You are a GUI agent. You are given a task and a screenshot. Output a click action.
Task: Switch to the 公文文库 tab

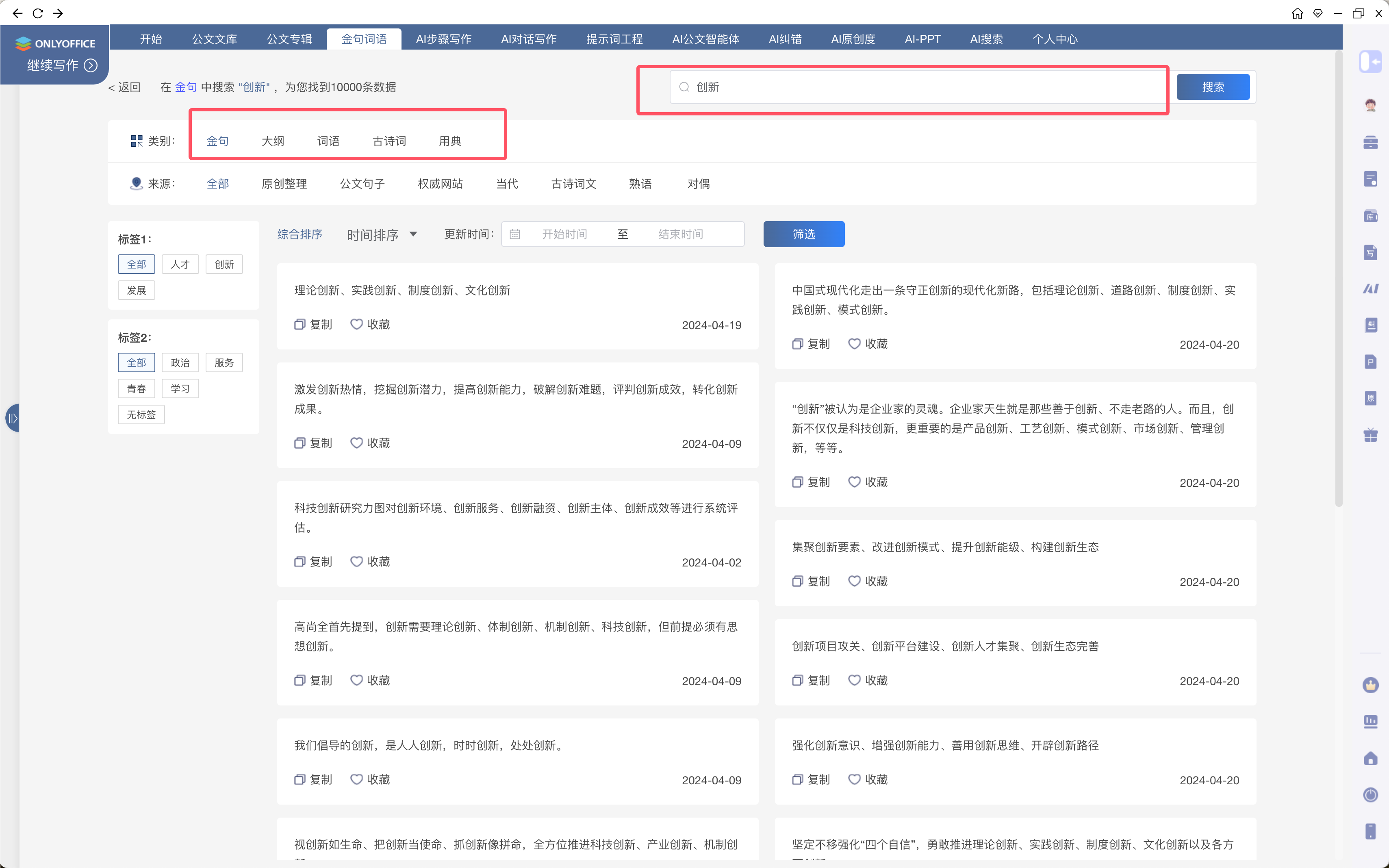pos(215,39)
